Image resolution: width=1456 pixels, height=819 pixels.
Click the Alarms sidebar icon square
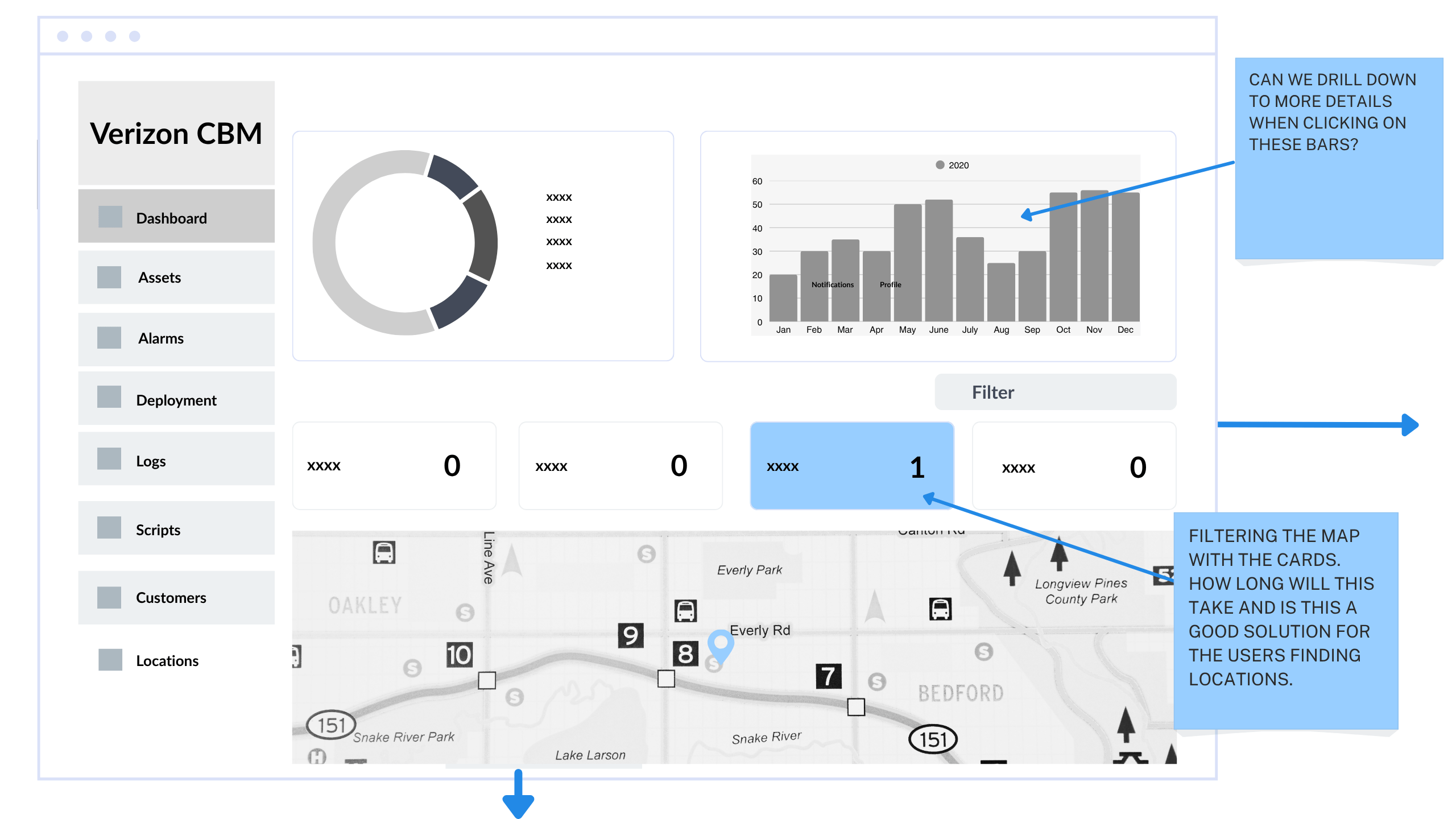109,338
